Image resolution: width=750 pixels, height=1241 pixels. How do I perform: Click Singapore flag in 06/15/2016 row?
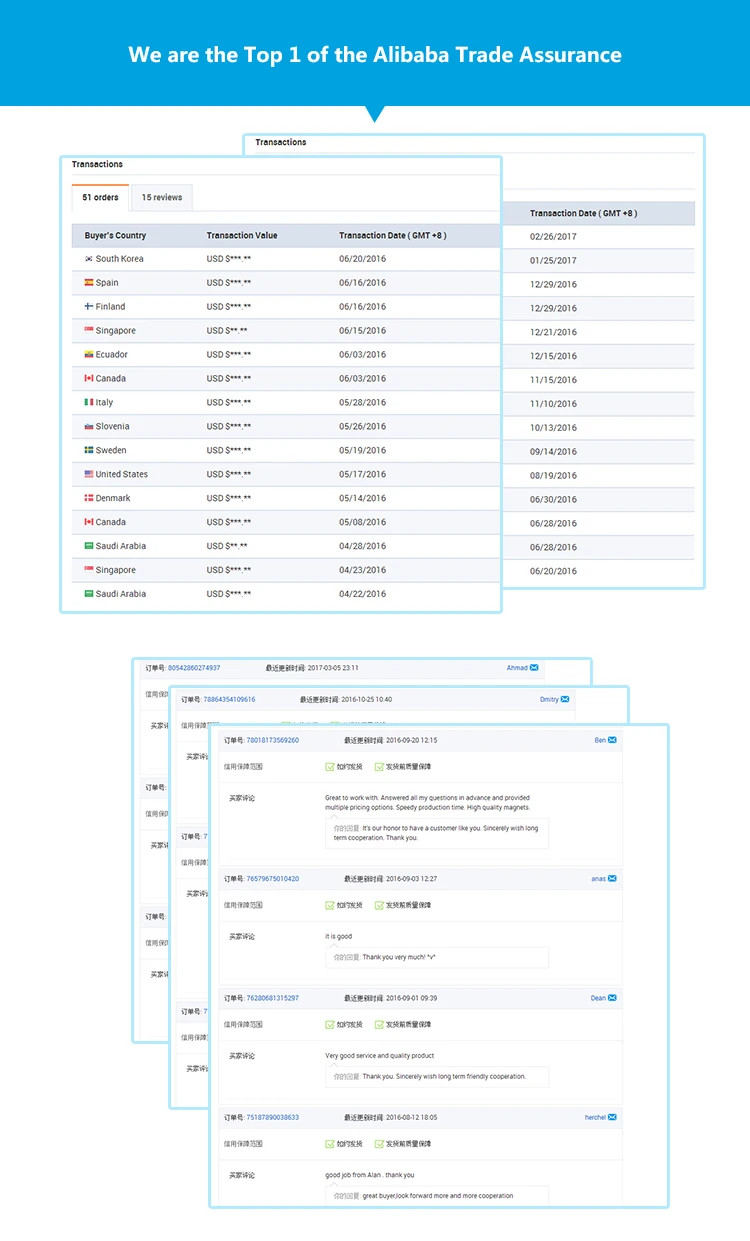pos(89,331)
